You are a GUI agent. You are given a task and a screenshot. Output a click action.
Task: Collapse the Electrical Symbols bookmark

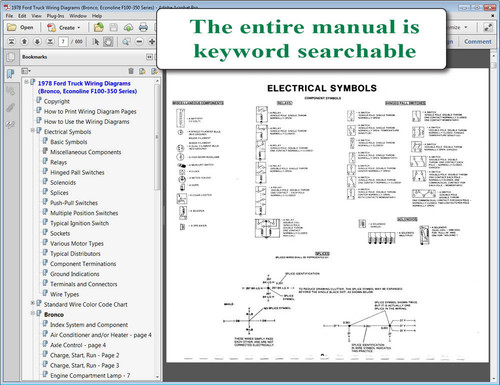point(33,130)
